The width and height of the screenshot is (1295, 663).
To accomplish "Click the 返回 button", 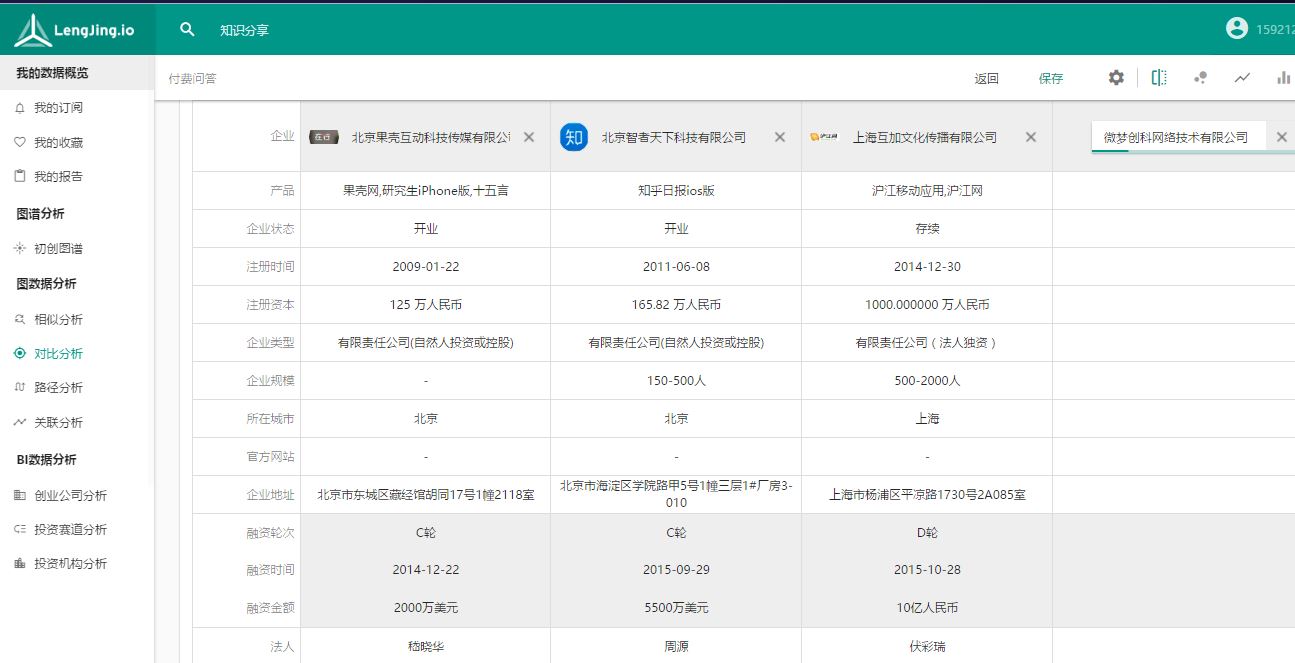I will pyautogui.click(x=986, y=78).
